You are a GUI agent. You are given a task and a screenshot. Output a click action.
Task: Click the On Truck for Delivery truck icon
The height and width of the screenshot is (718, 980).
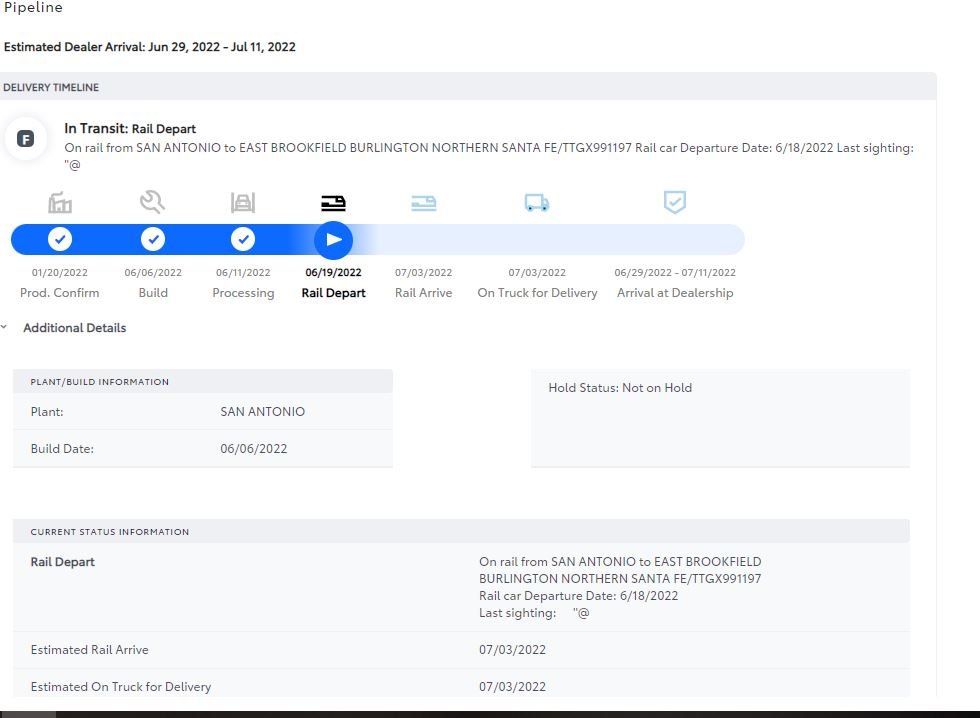[537, 202]
